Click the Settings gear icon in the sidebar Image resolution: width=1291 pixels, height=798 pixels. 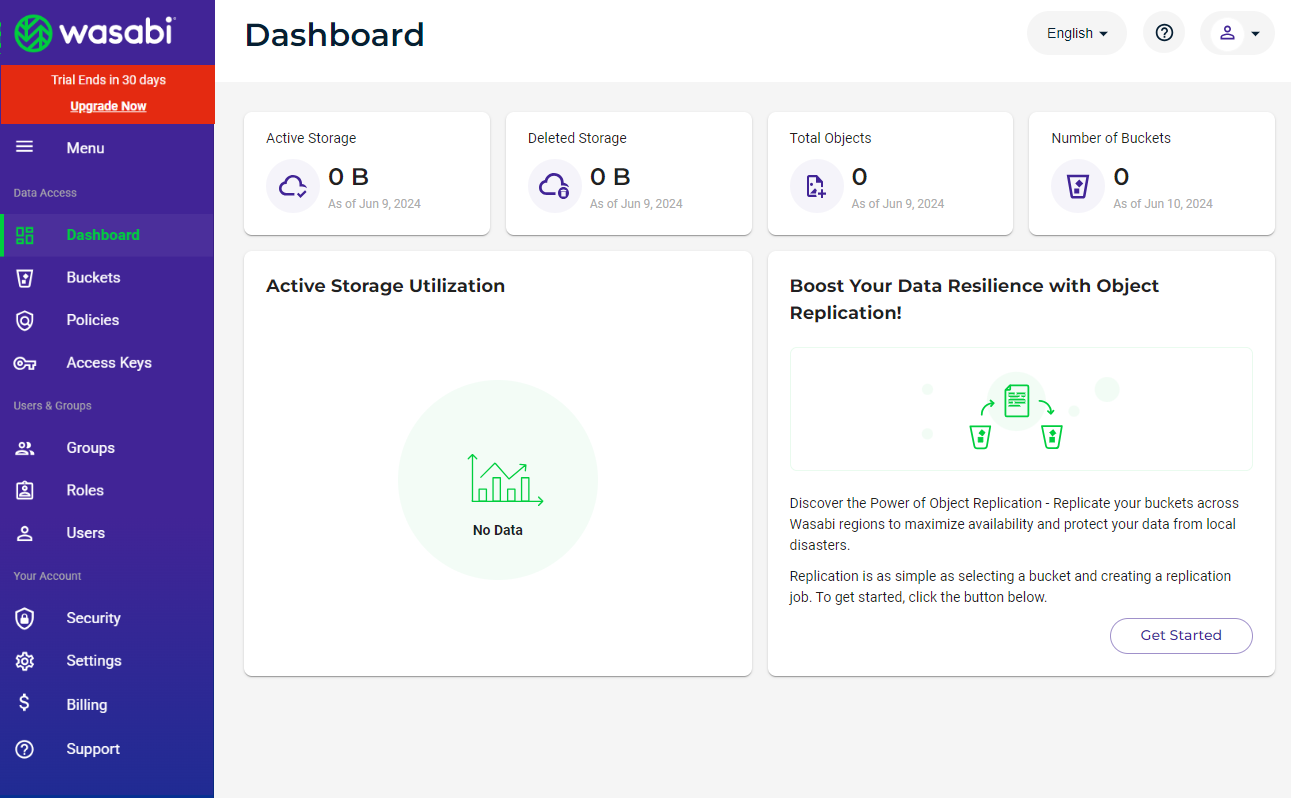point(25,661)
